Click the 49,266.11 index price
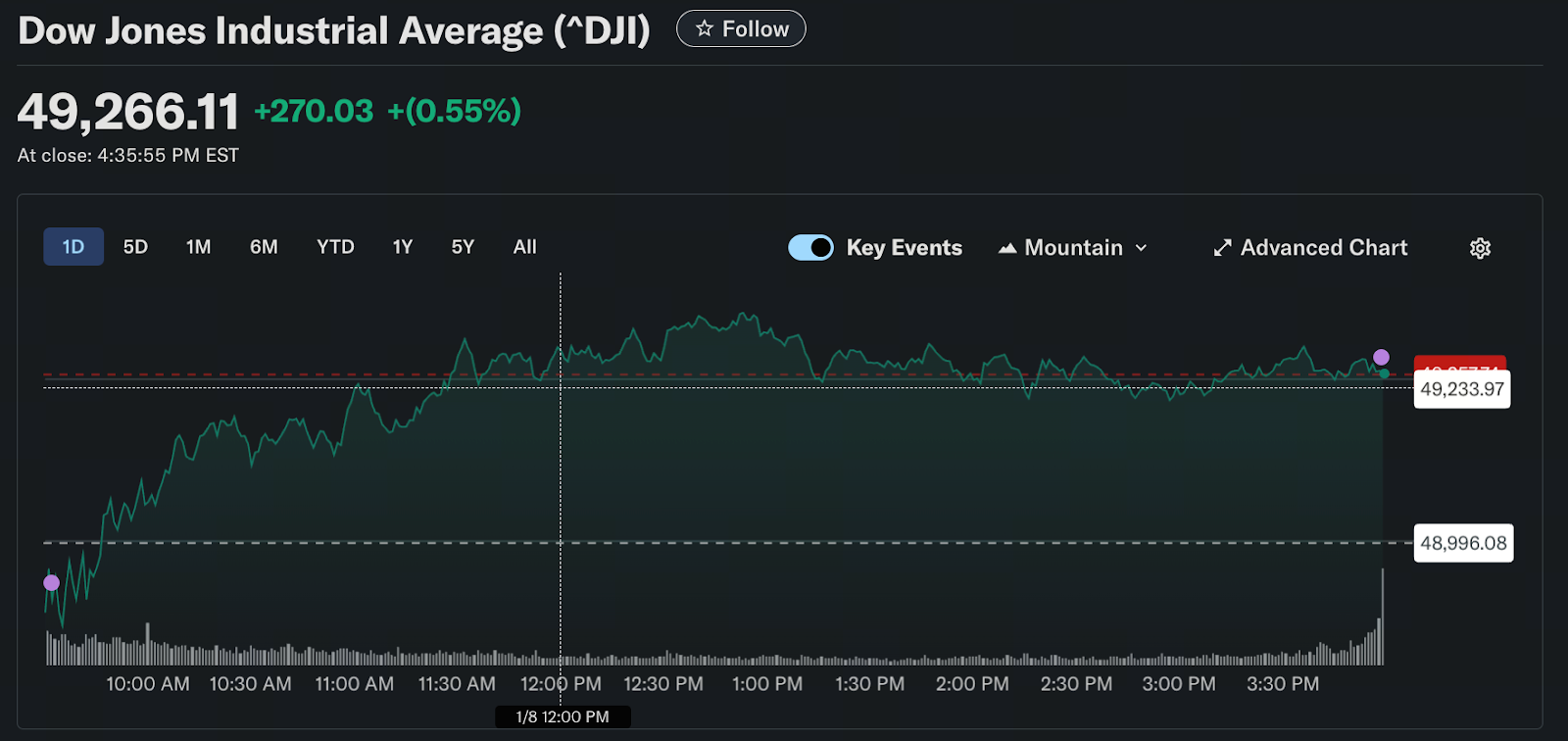Viewport: 1568px width, 741px height. pyautogui.click(x=128, y=111)
